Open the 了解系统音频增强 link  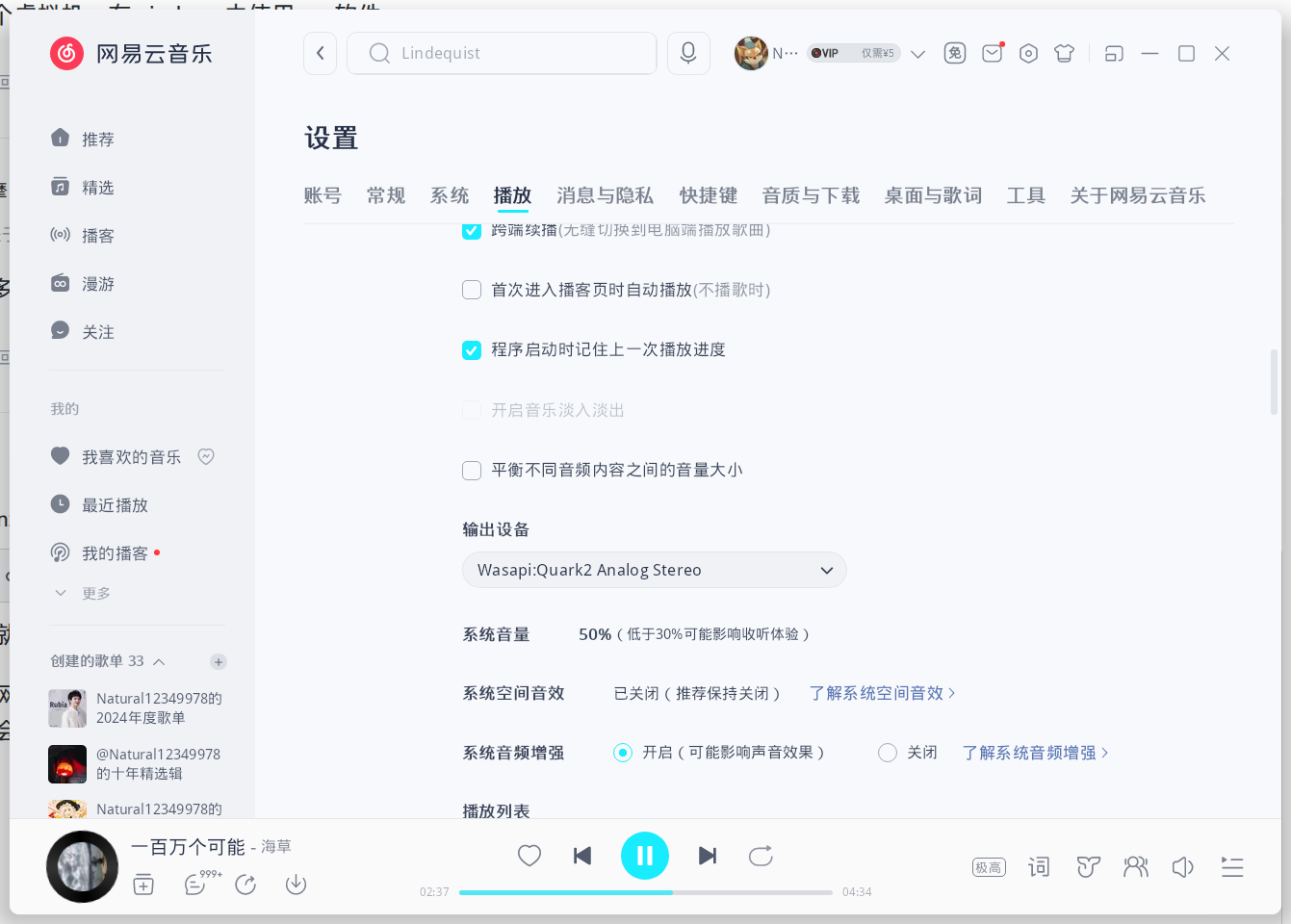1035,753
